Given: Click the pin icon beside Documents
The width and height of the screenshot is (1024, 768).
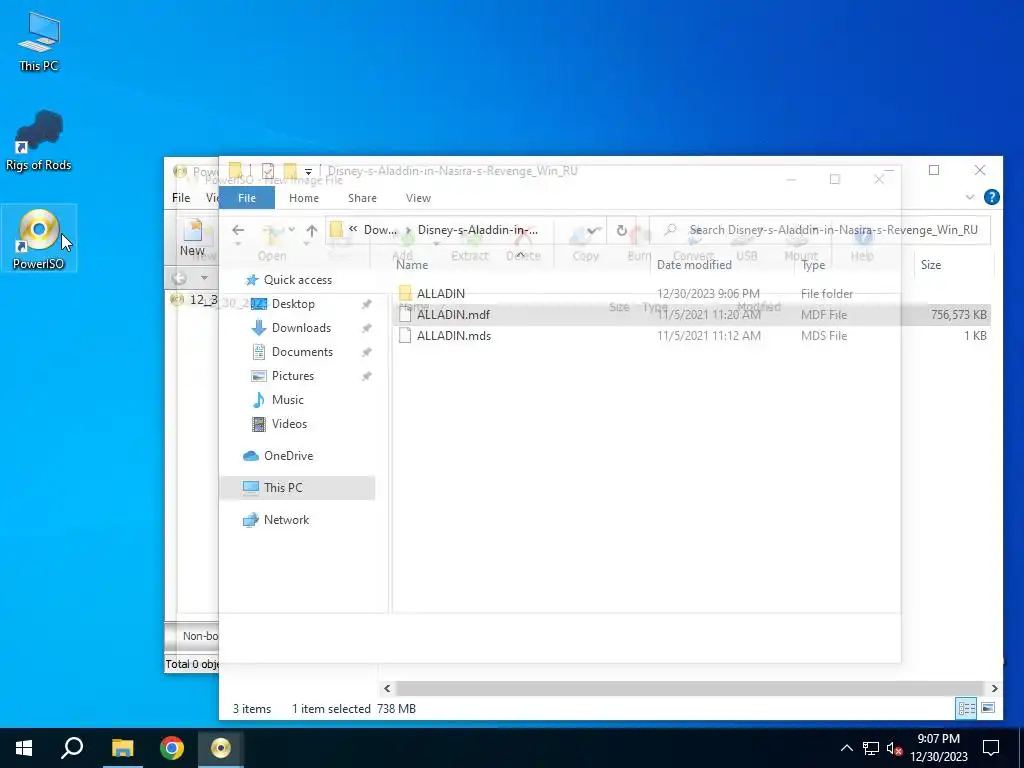Looking at the screenshot, I should click(x=367, y=352).
